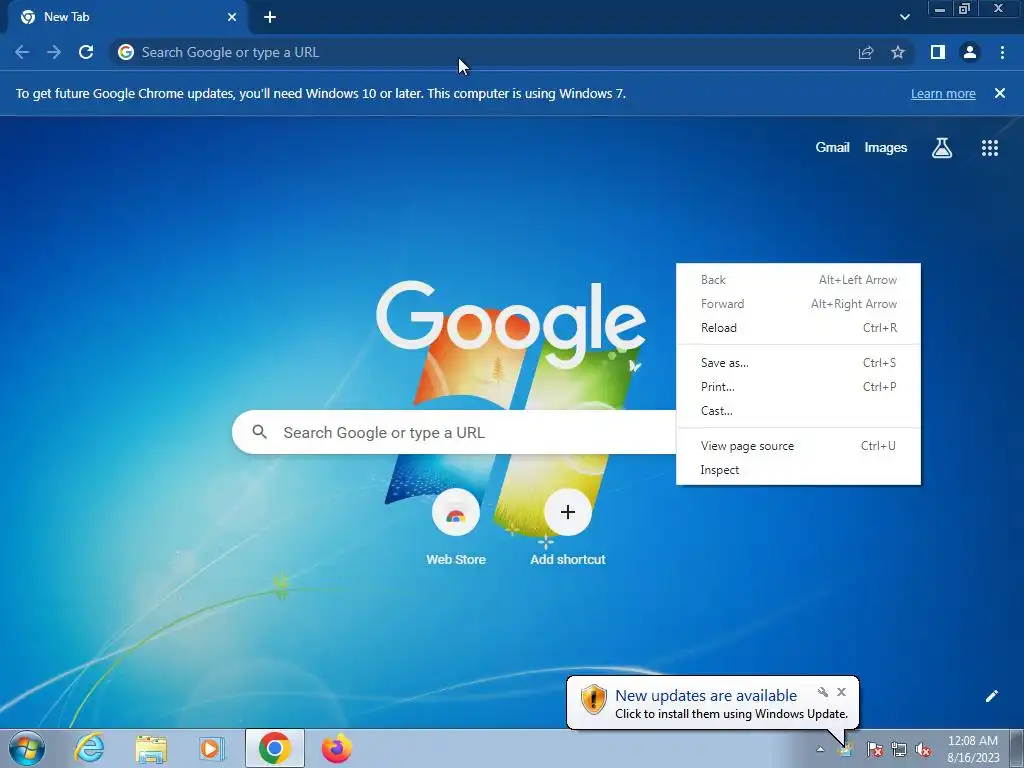Screen dimensions: 1024x768
Task: Click the muted volume tray icon
Action: coord(923,750)
